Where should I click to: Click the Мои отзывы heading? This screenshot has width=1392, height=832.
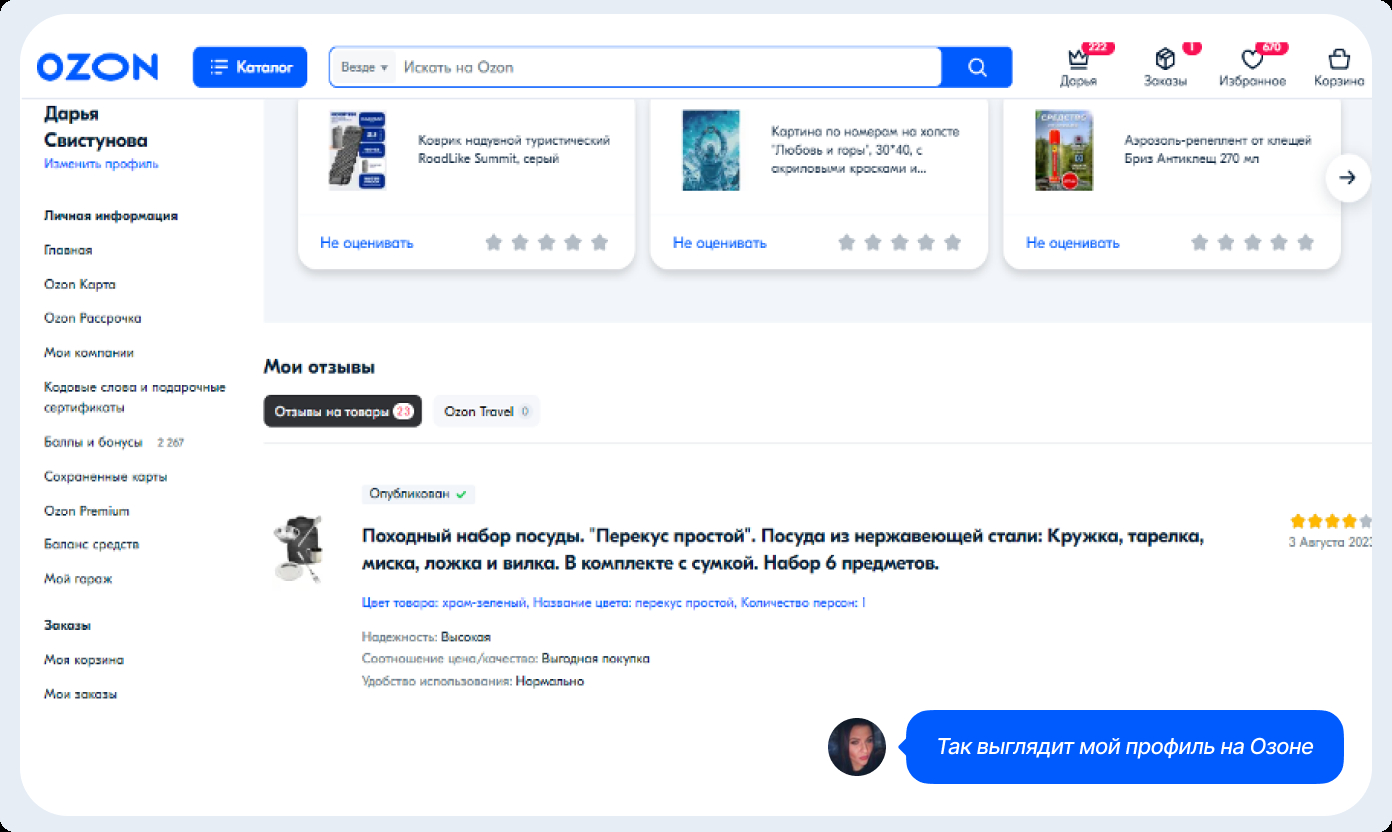(x=319, y=367)
